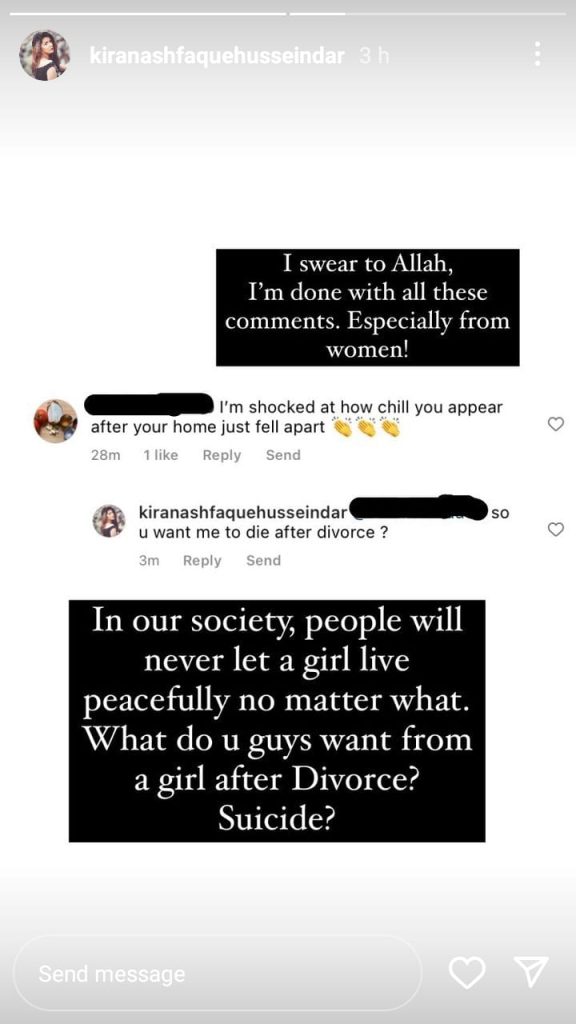Open the three-dot story options menu
Screen dimensions: 576x1024
click(x=537, y=54)
